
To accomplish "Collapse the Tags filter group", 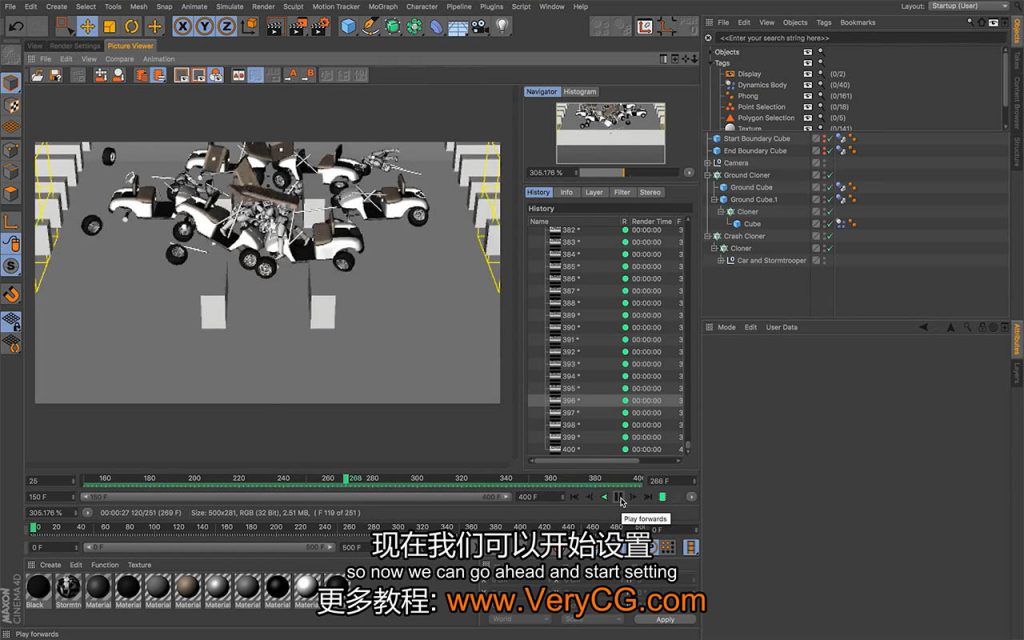I will (711, 63).
